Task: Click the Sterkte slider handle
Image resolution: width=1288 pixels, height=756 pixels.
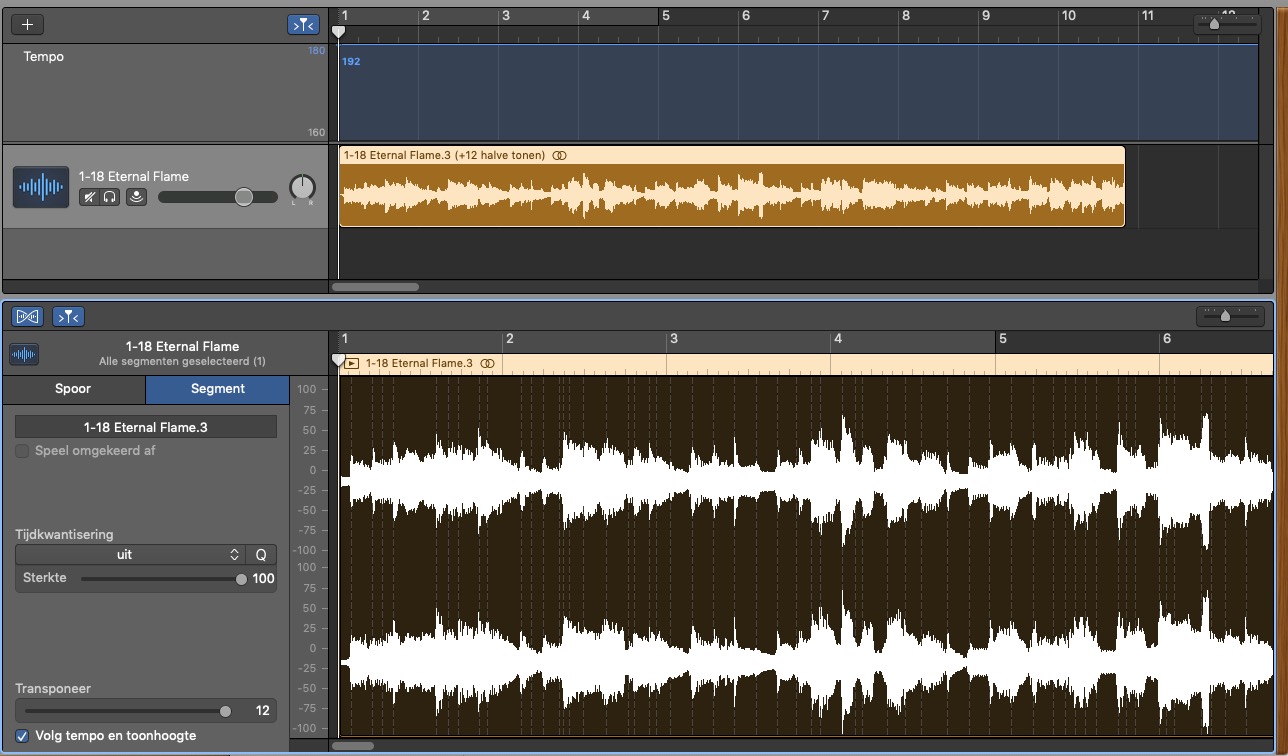Action: pos(241,579)
